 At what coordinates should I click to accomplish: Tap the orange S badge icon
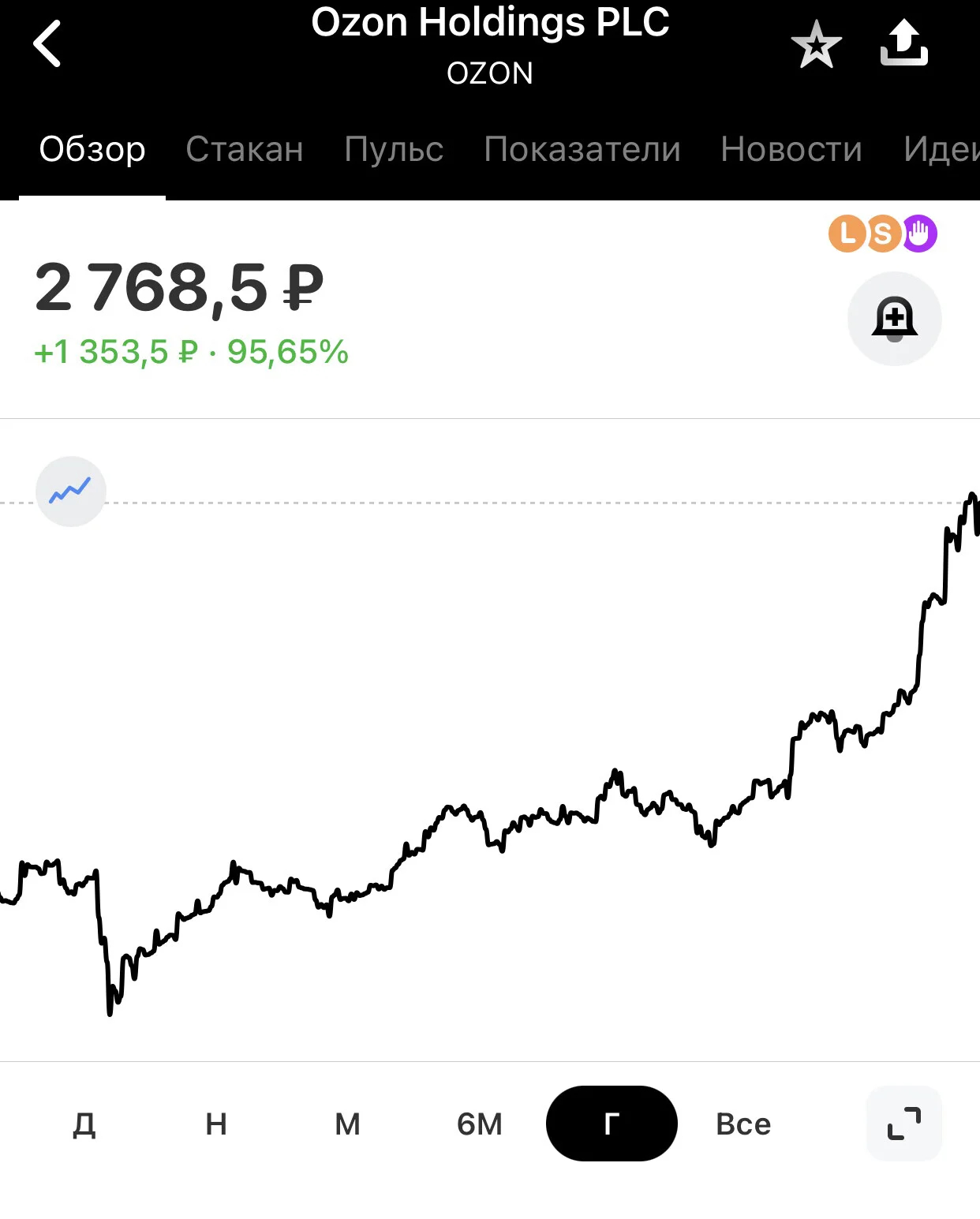click(883, 234)
